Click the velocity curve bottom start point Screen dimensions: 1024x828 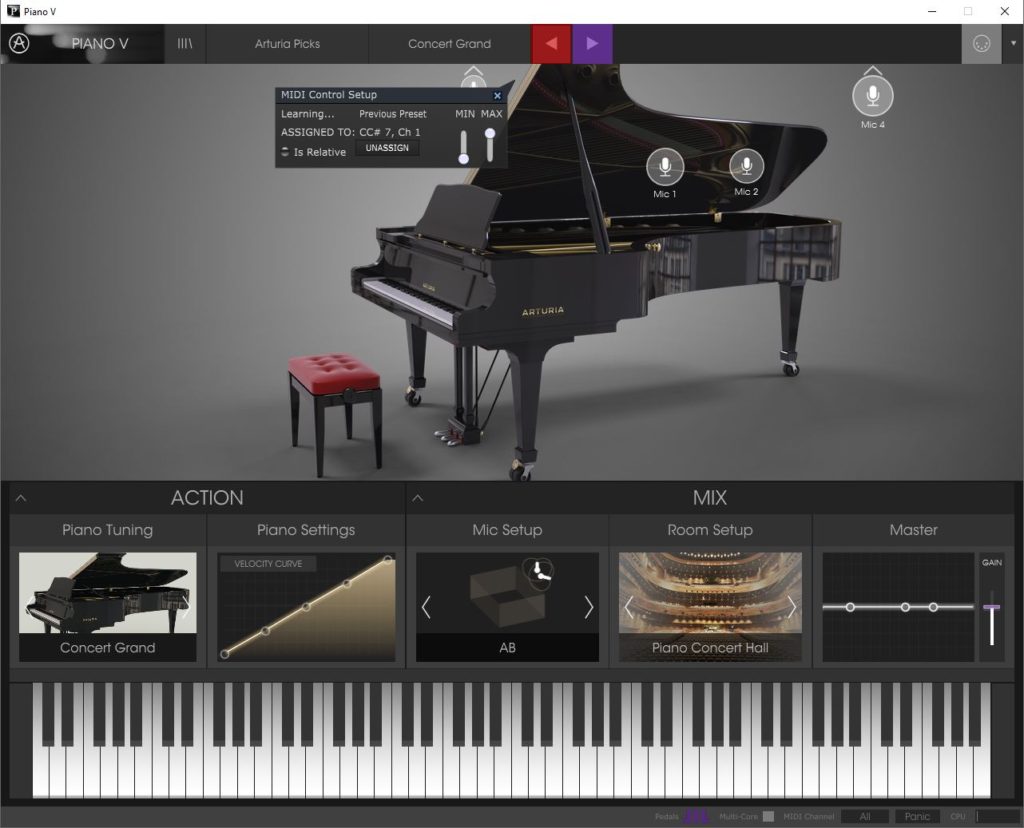click(x=225, y=654)
